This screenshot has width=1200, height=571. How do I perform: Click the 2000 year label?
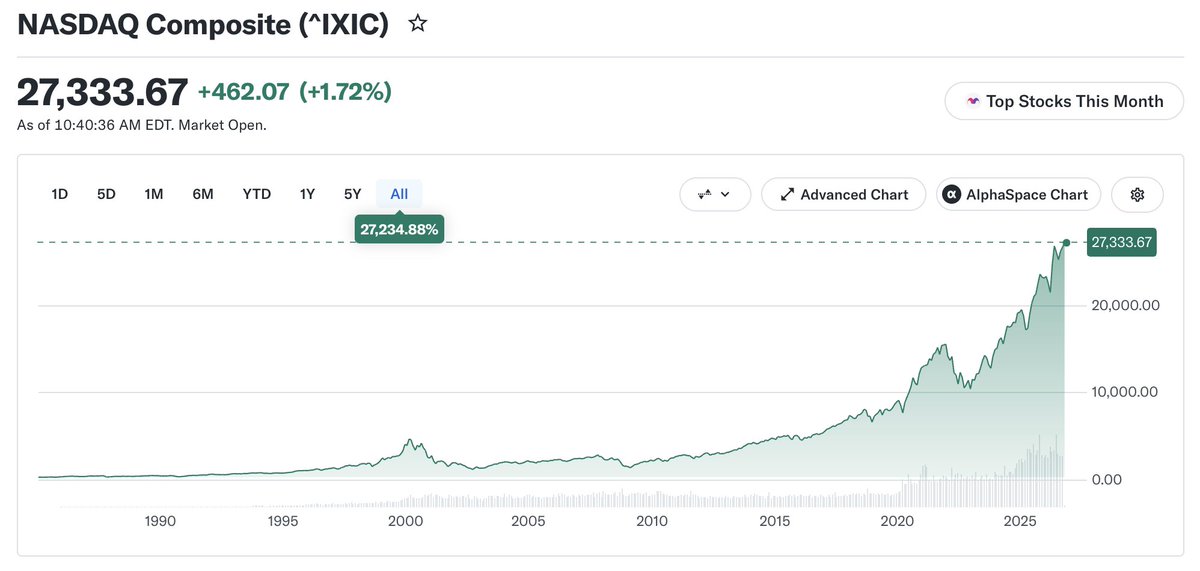(x=405, y=521)
